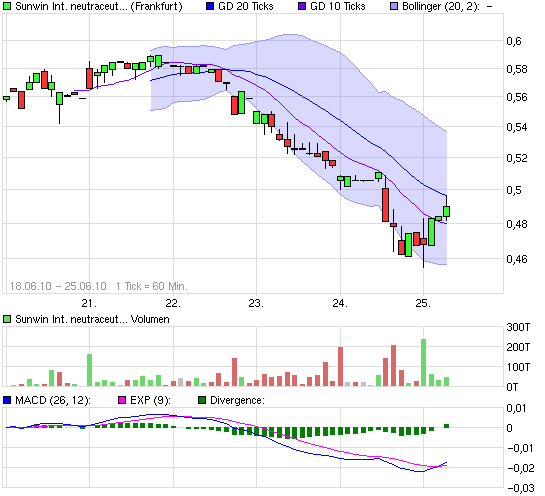Click the 0,46 price axis label
Image resolution: width=545 pixels, height=496 pixels.
point(517,259)
